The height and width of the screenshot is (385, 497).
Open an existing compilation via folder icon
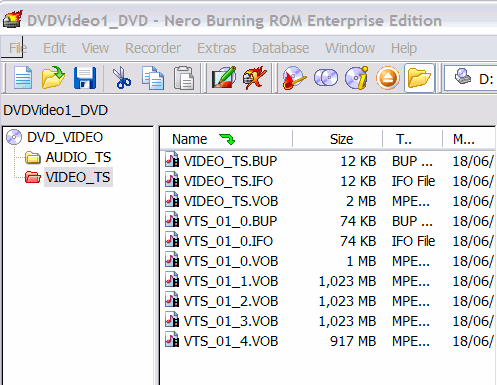click(x=53, y=78)
